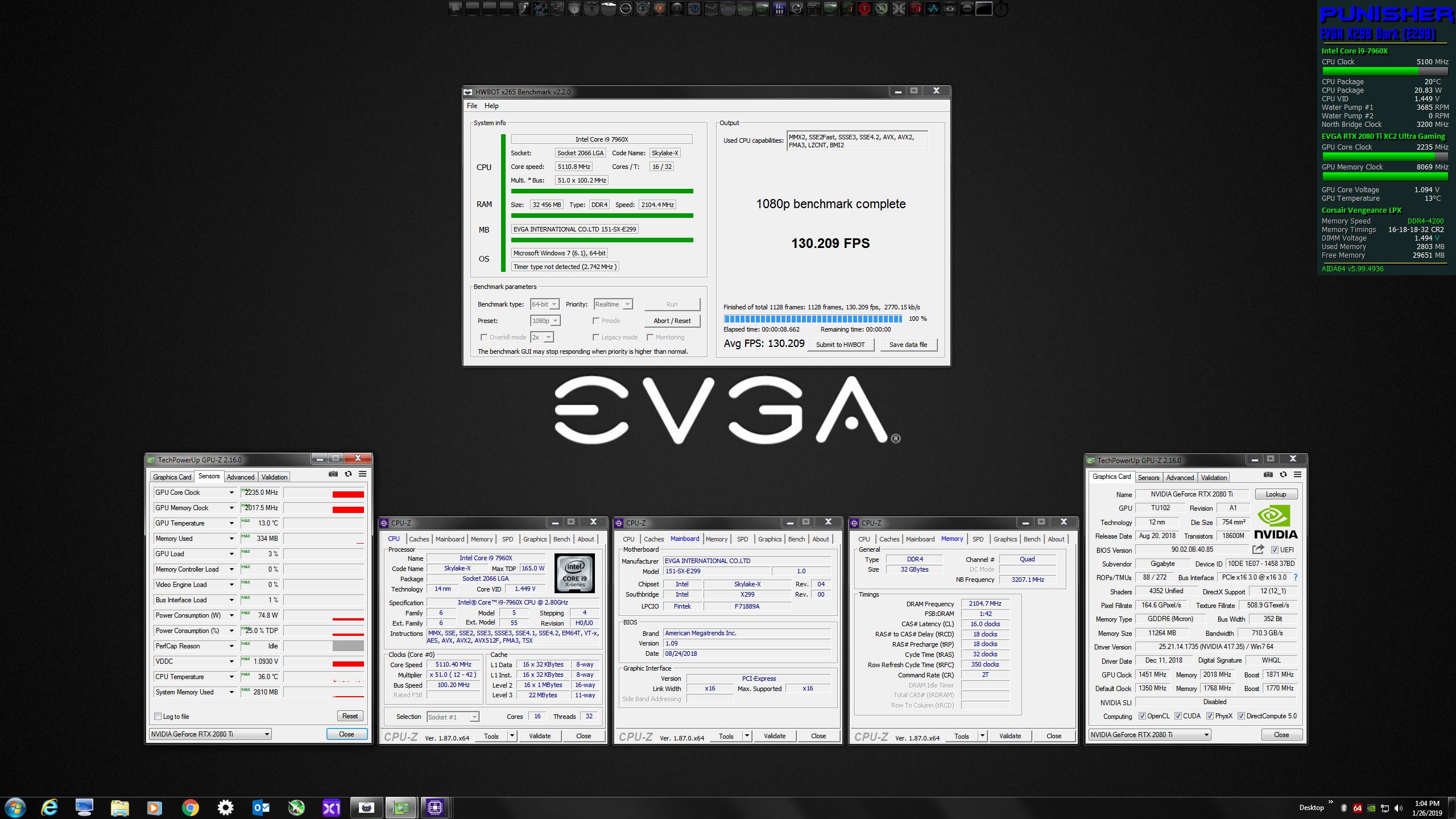The height and width of the screenshot is (819, 1456).
Task: Open EVGA Precision X1 from the taskbar
Action: pos(332,808)
